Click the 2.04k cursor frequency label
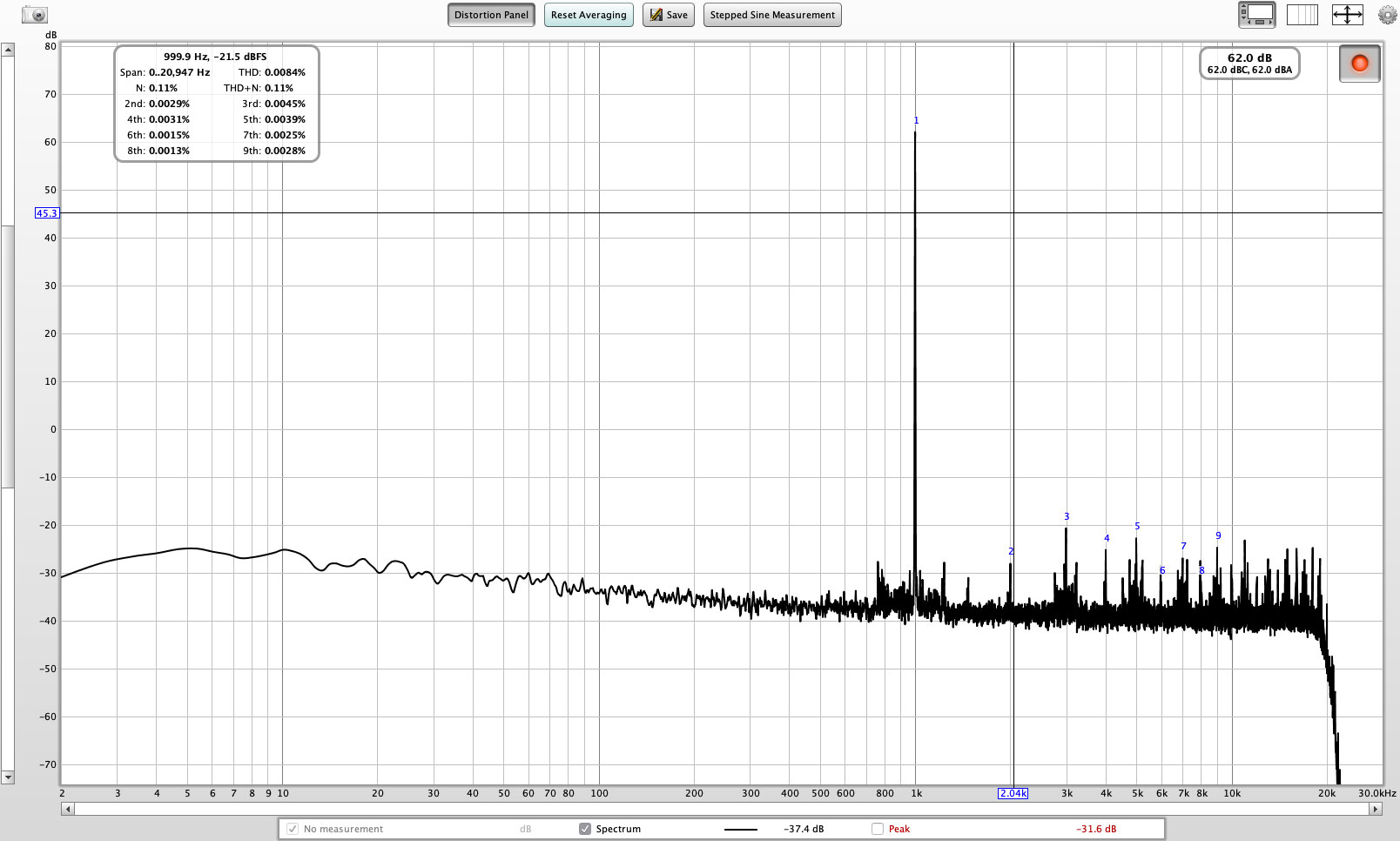The image size is (1400, 841). (x=1013, y=793)
